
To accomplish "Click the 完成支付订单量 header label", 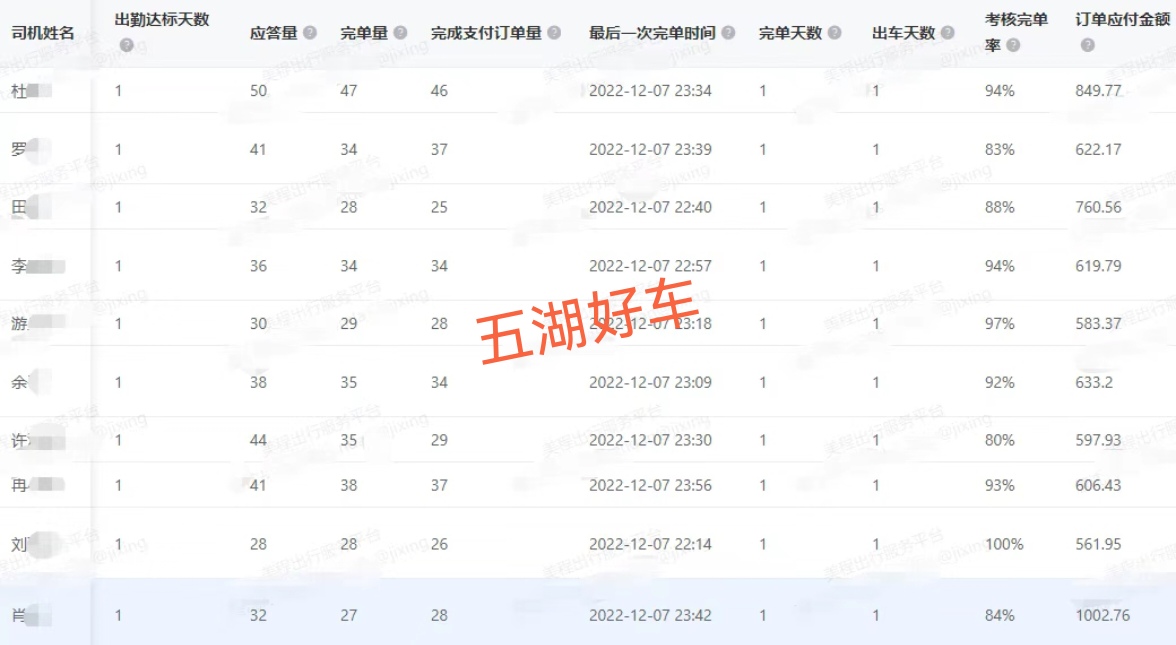I will coord(486,33).
